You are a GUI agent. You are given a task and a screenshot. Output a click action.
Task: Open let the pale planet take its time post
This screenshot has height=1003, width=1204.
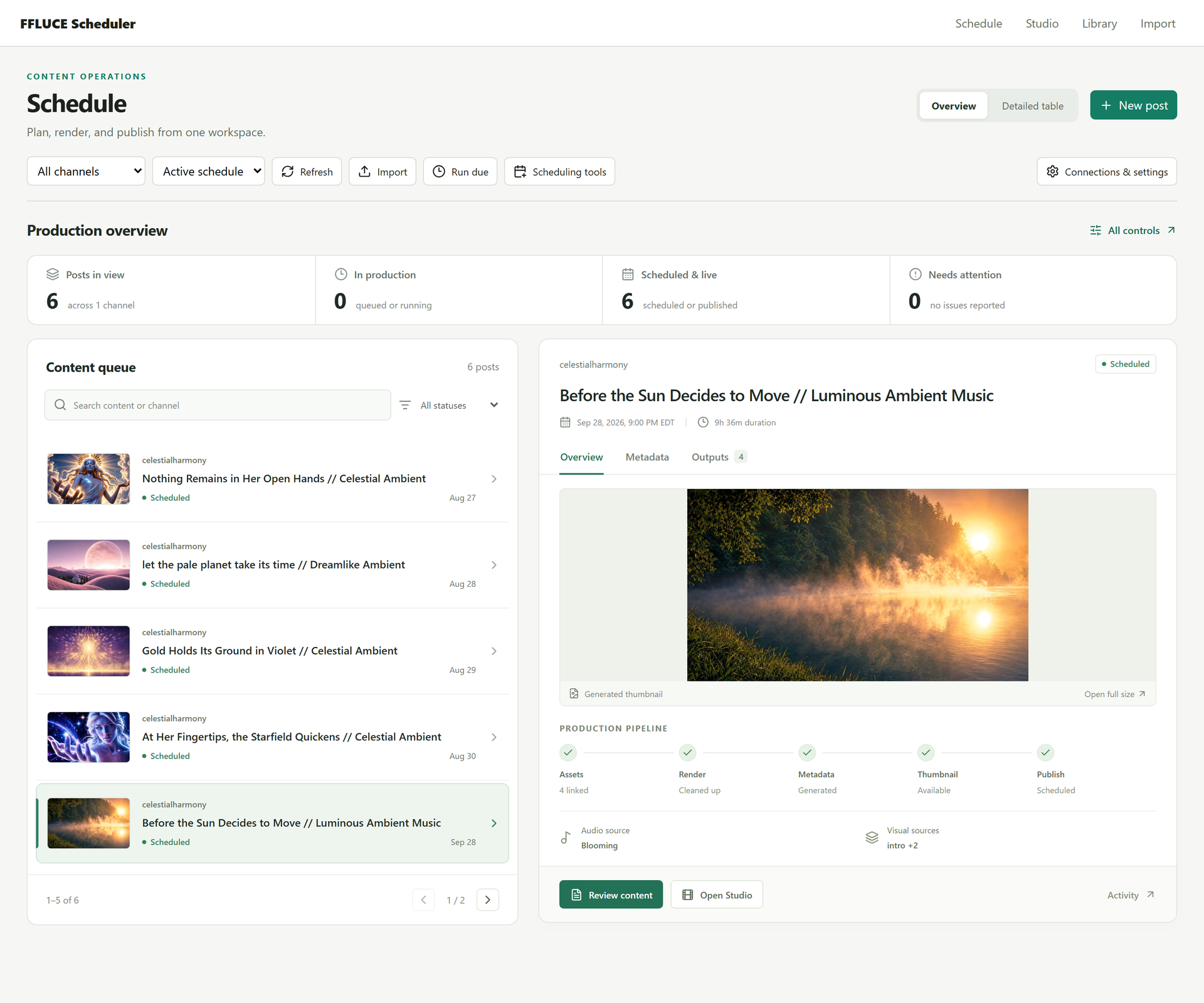point(272,565)
